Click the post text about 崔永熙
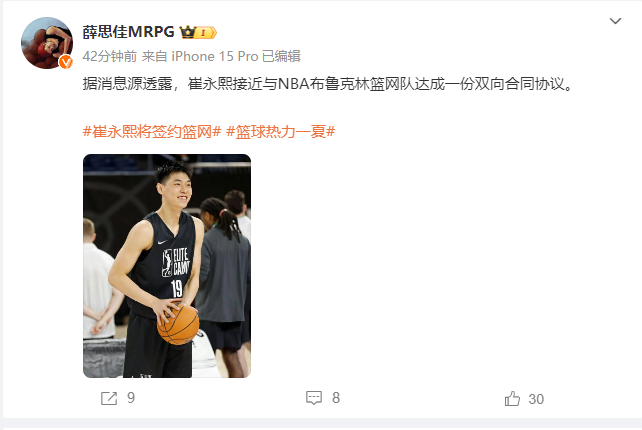The image size is (642, 430). click(x=328, y=84)
